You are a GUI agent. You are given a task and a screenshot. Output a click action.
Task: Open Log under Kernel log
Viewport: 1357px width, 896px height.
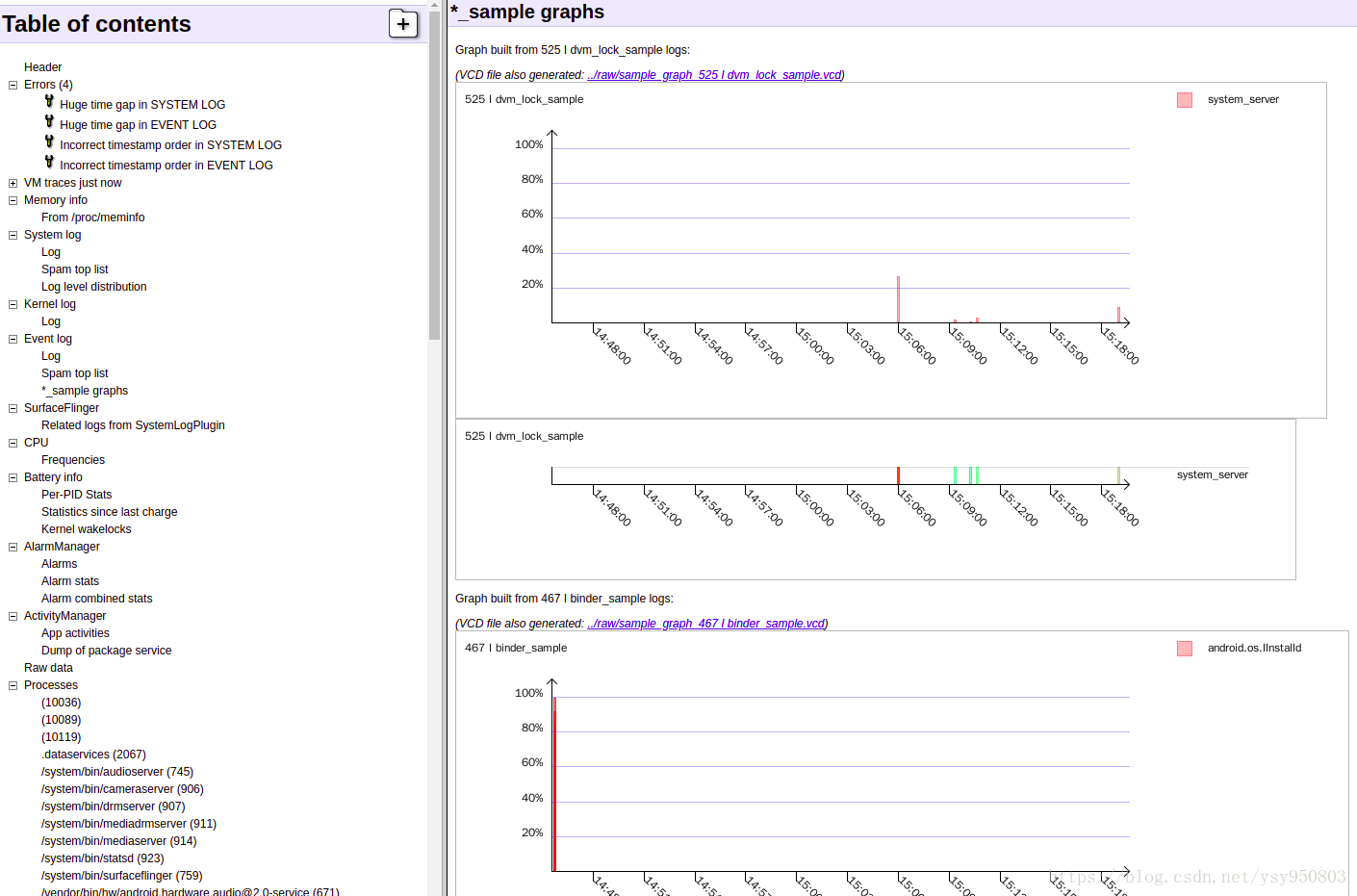51,321
